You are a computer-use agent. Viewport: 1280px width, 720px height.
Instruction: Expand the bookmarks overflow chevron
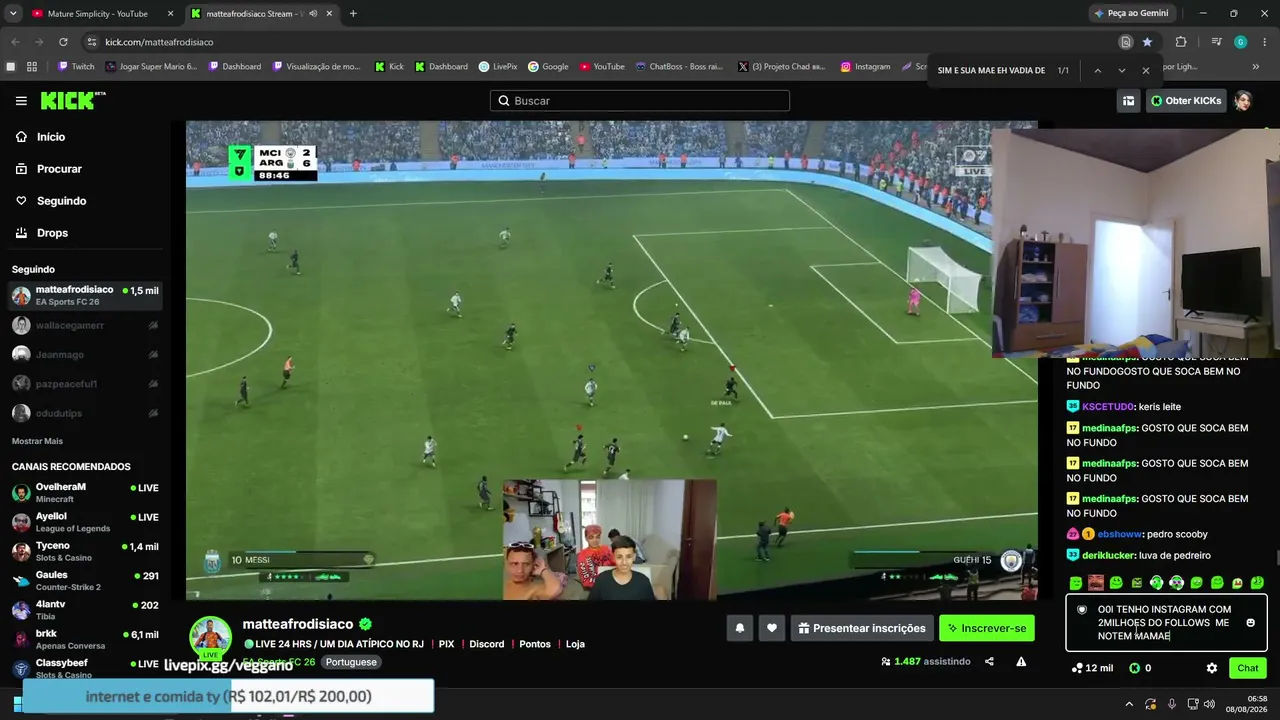pos(1256,67)
